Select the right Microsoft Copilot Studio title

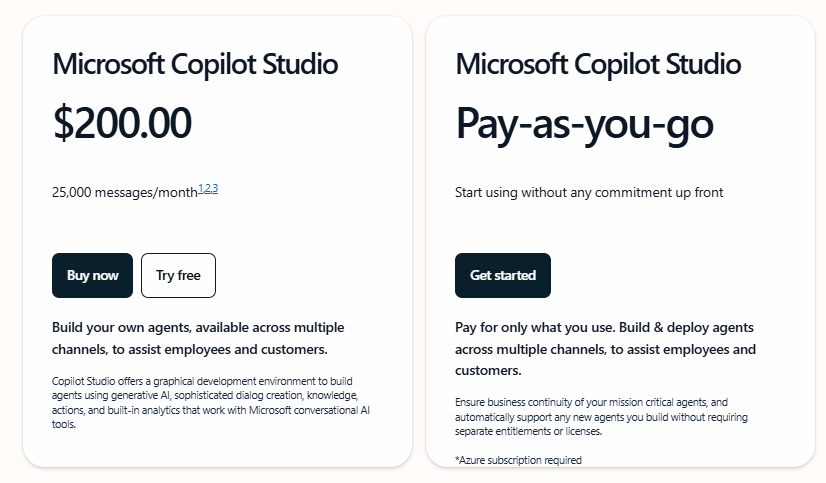pyautogui.click(x=598, y=64)
